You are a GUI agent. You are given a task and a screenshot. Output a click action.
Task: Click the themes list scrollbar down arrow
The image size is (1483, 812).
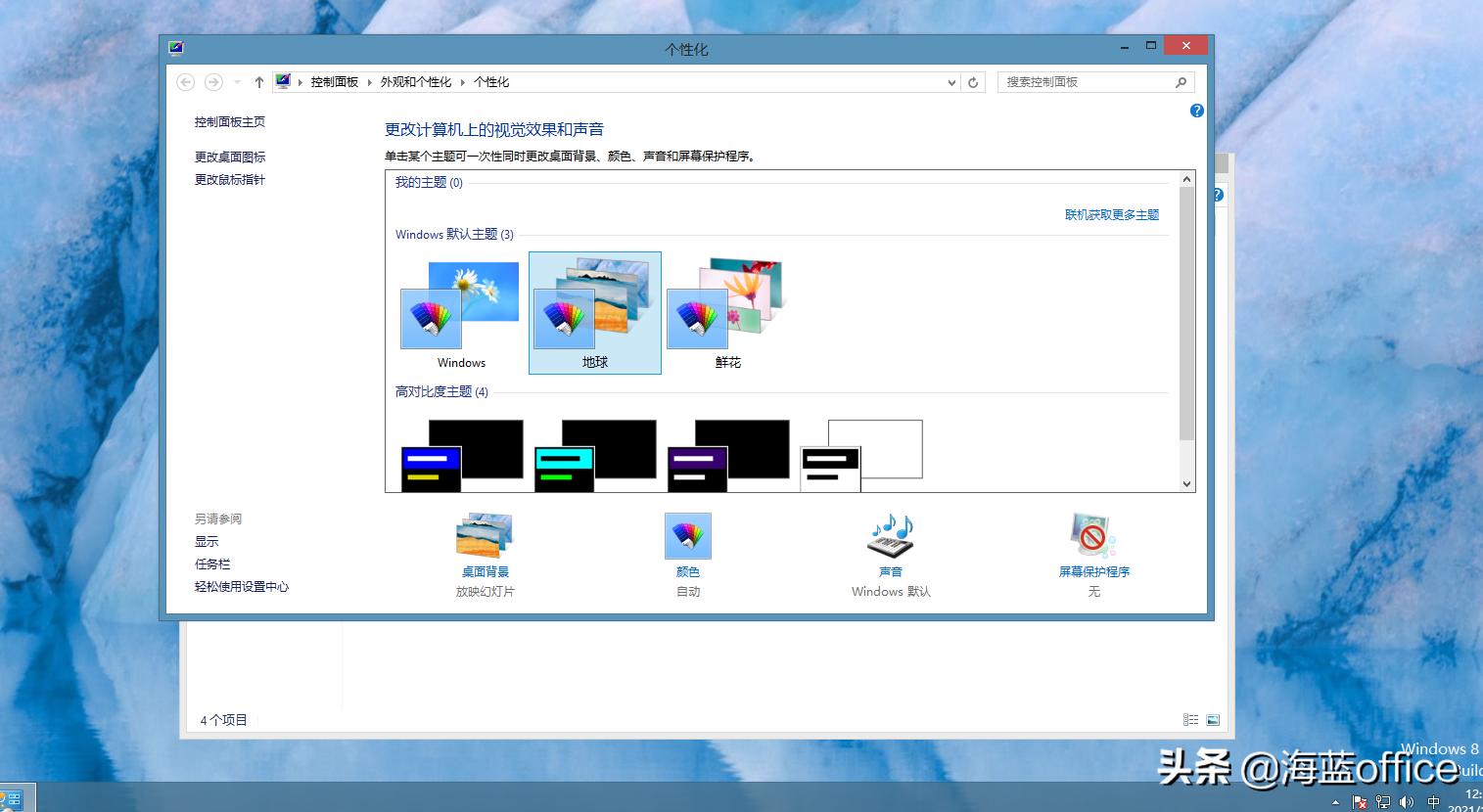pyautogui.click(x=1185, y=483)
